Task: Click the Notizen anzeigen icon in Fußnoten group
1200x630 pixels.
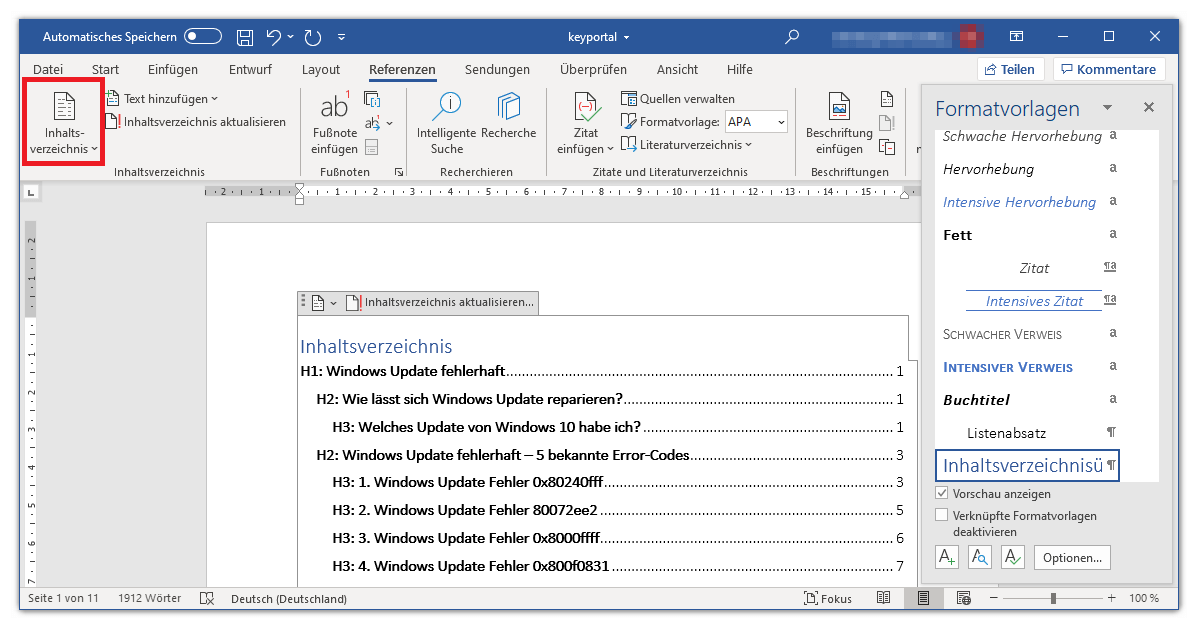Action: click(371, 148)
